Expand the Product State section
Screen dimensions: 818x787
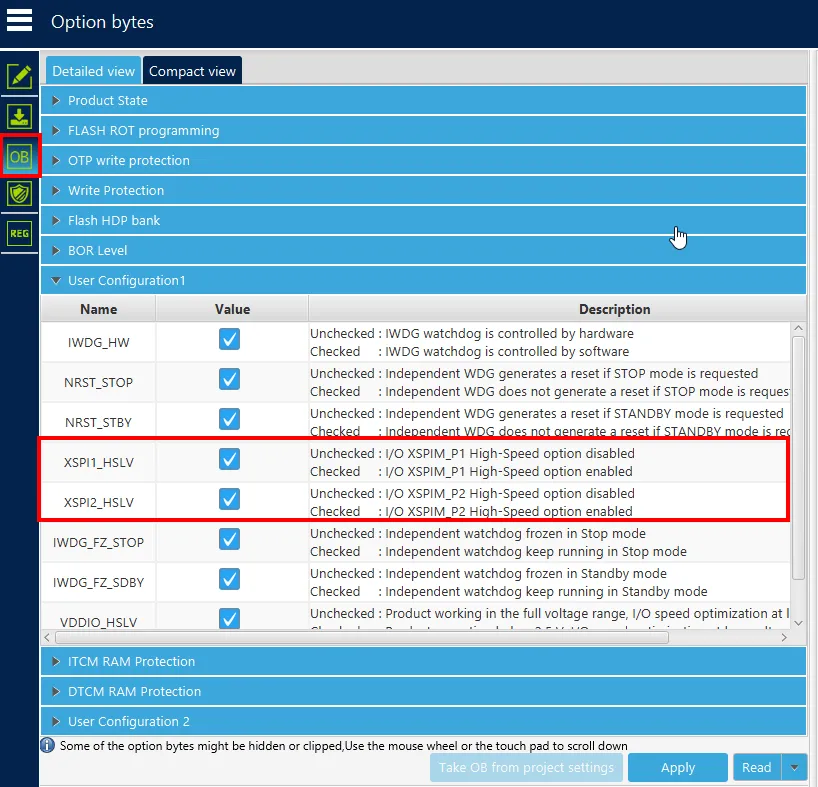[423, 100]
